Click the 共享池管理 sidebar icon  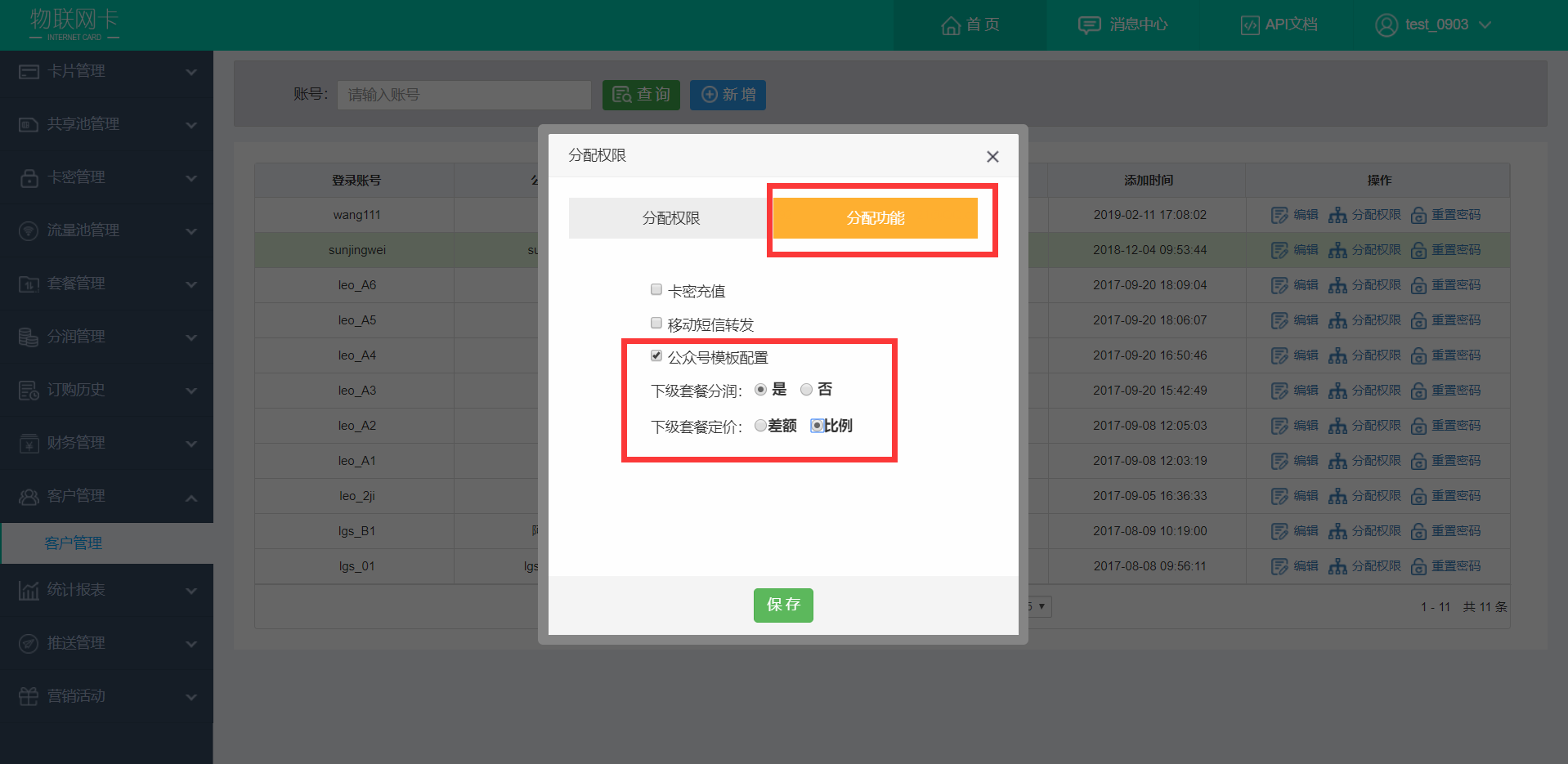[x=29, y=125]
